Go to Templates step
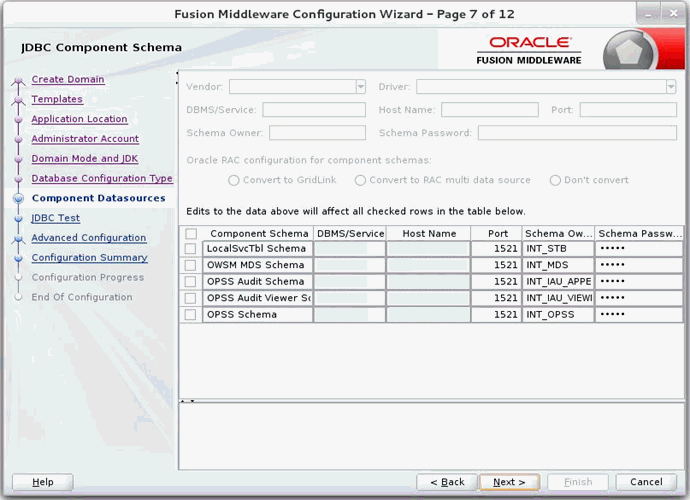The width and height of the screenshot is (690, 500). click(x=57, y=99)
